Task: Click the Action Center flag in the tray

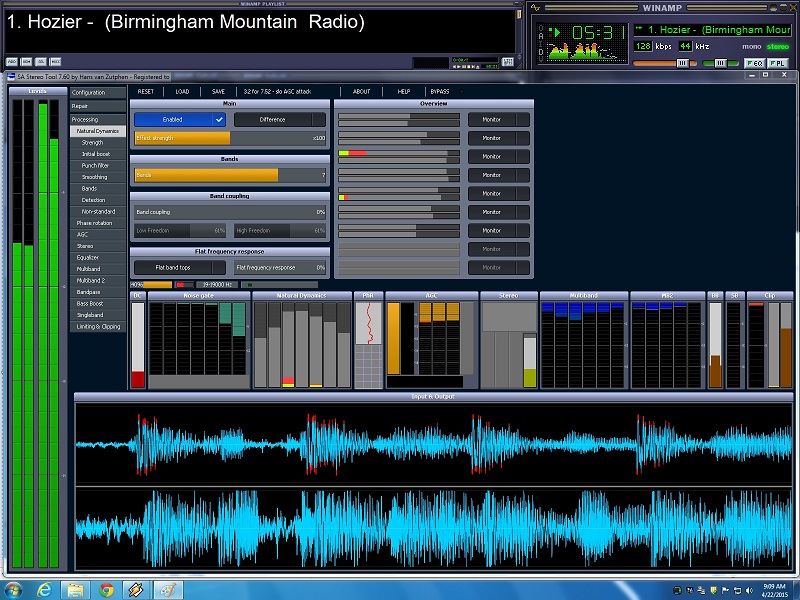Action: pyautogui.click(x=725, y=590)
